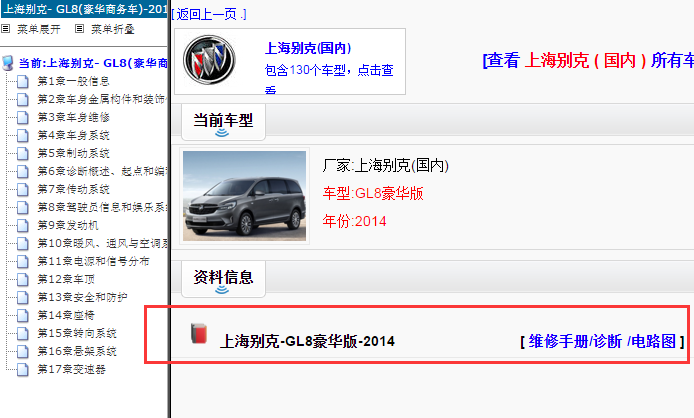This screenshot has width=694, height=418.
Task: Click the Buick logo image
Action: coord(209,60)
